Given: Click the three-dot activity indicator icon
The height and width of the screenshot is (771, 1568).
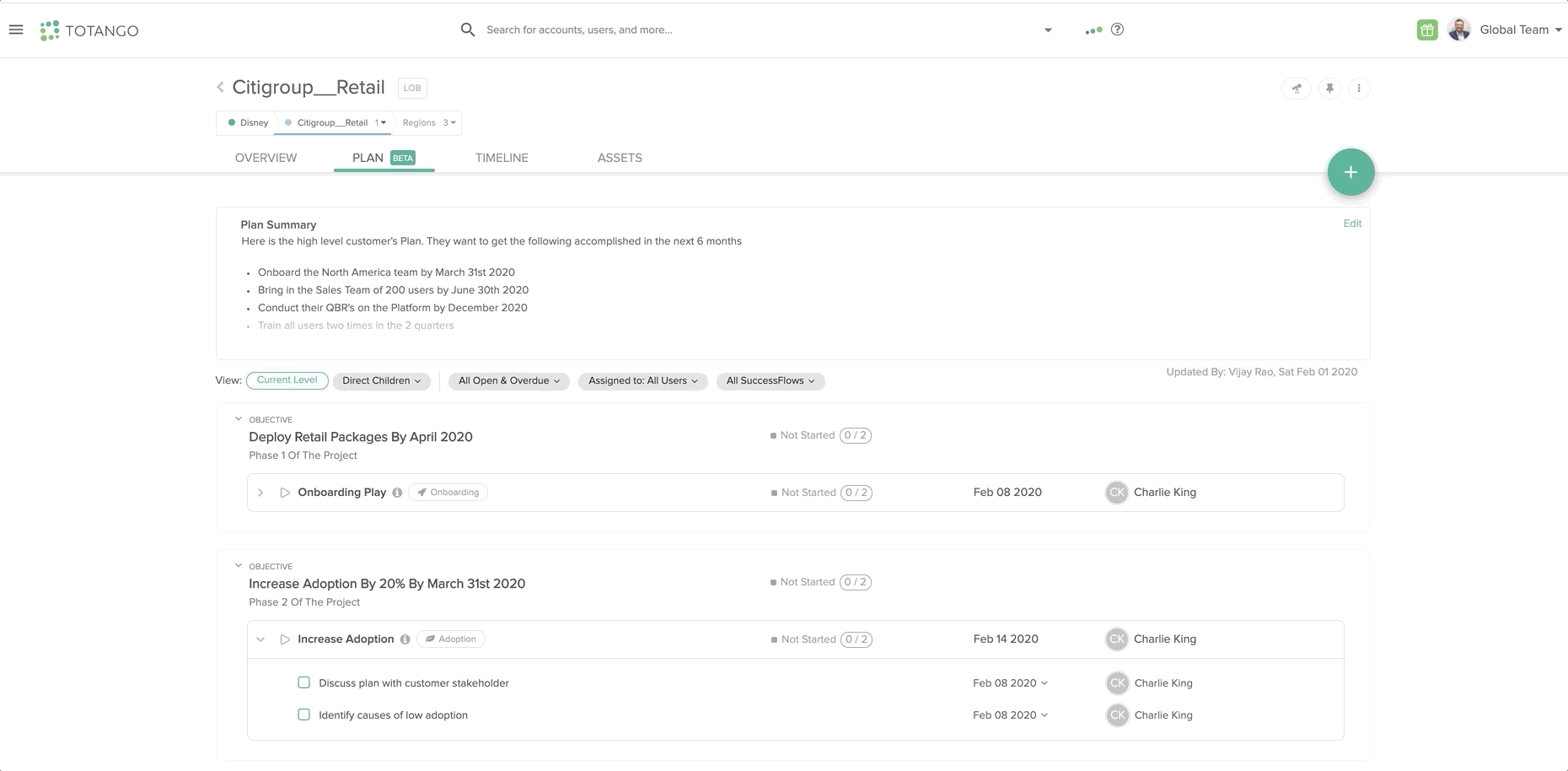Looking at the screenshot, I should 1093,30.
